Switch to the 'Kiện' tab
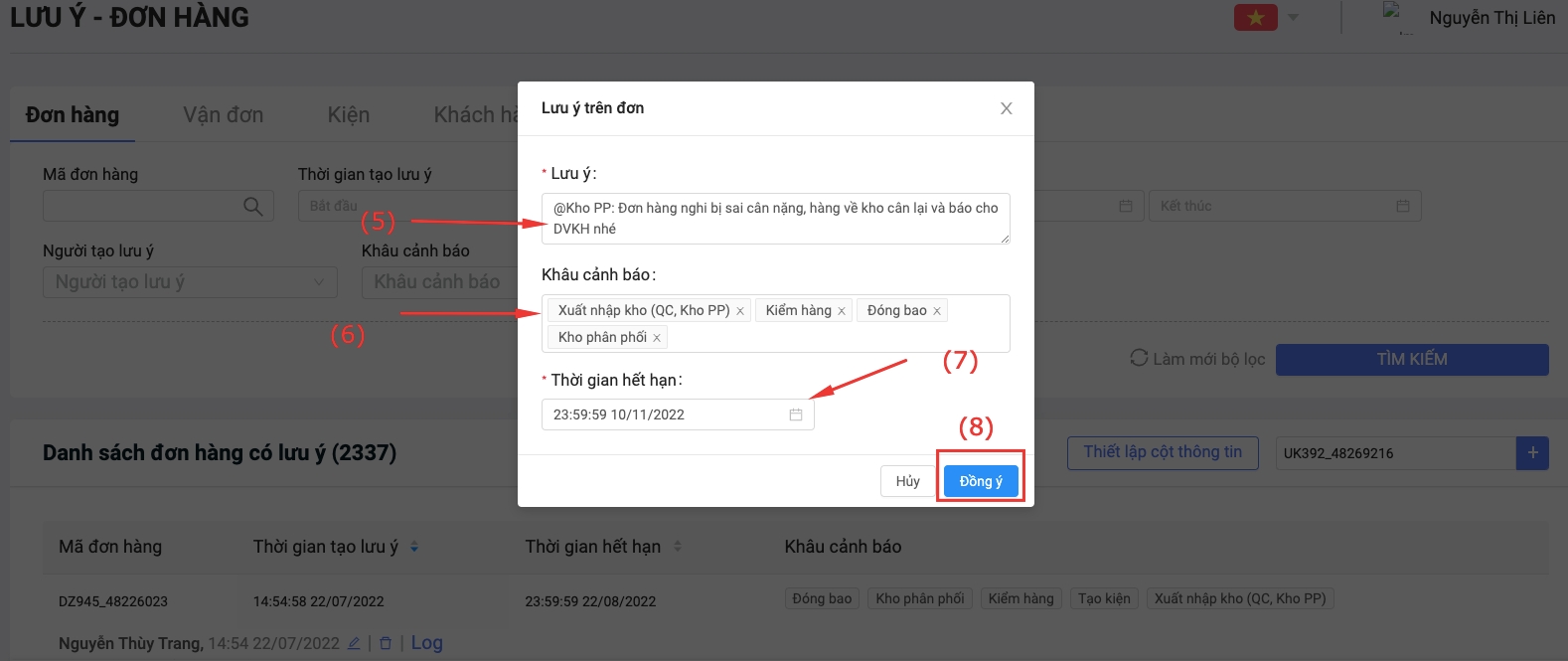Viewport: 1568px width, 661px height. pyautogui.click(x=349, y=115)
